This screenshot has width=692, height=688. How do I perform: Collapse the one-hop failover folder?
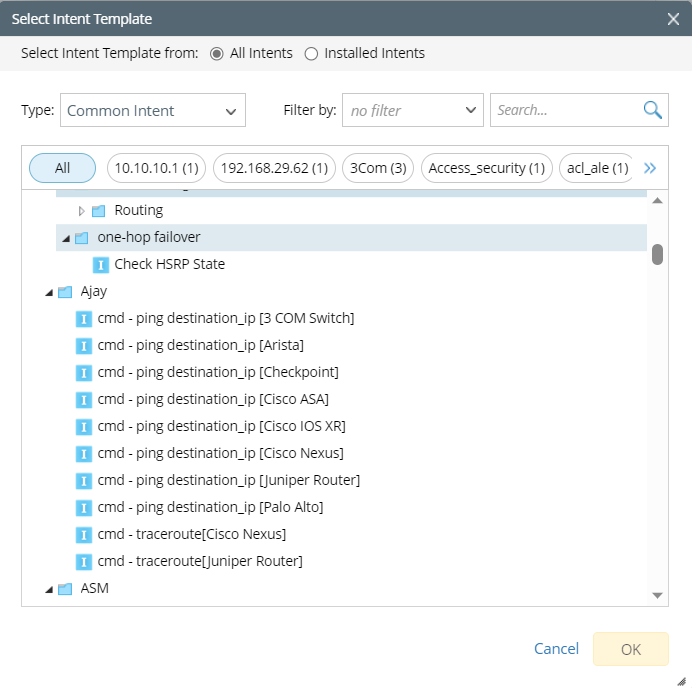pos(66,238)
